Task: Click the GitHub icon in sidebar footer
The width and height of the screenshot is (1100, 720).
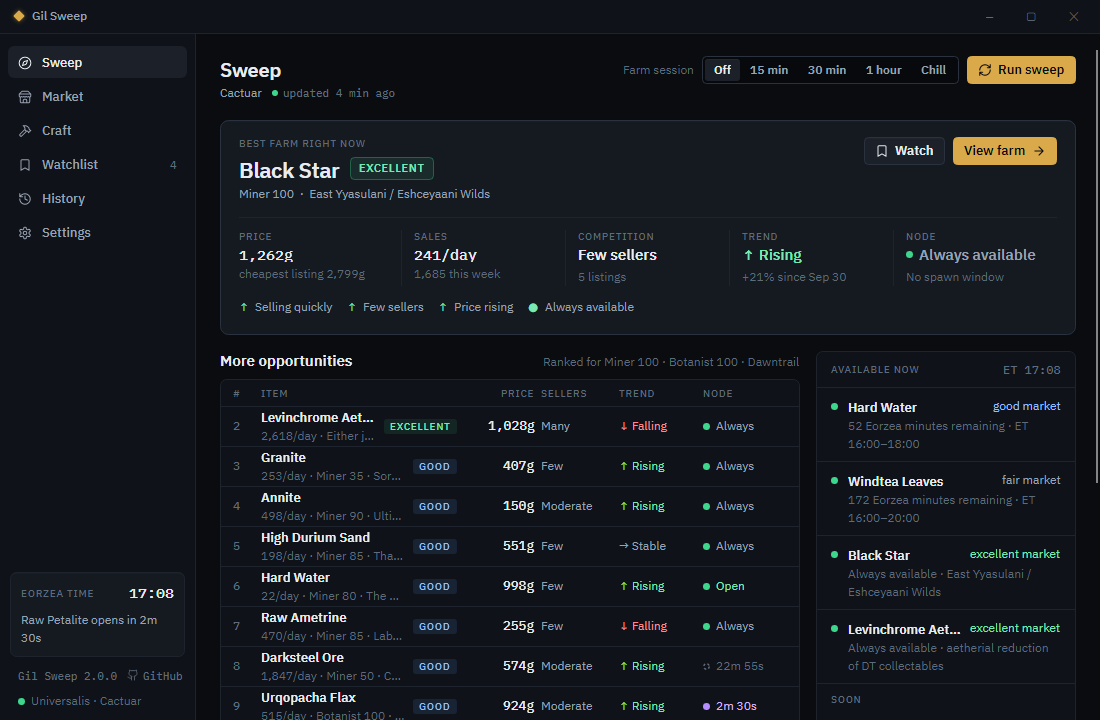Action: click(x=133, y=676)
